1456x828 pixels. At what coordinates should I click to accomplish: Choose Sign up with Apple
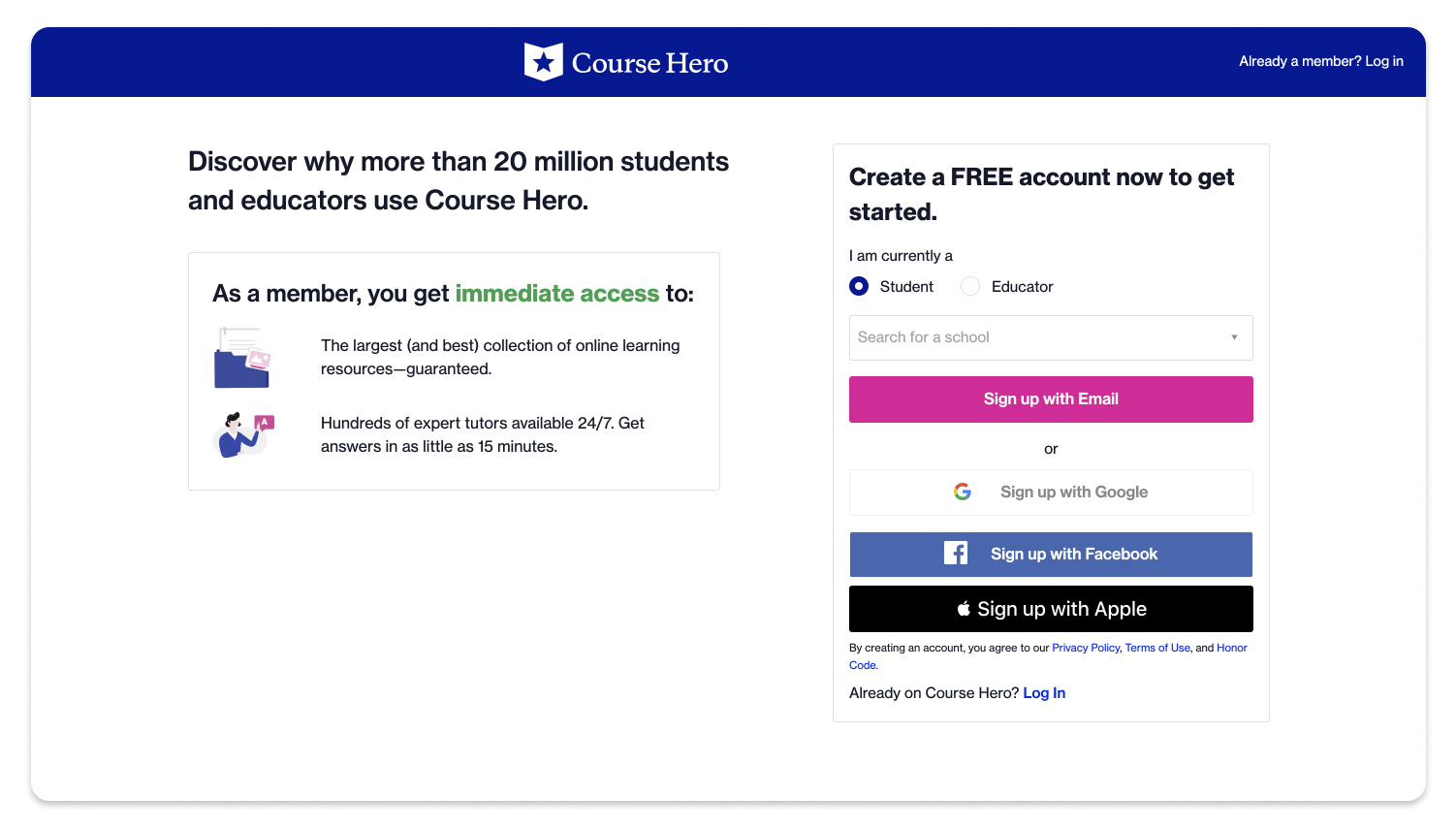(1051, 609)
